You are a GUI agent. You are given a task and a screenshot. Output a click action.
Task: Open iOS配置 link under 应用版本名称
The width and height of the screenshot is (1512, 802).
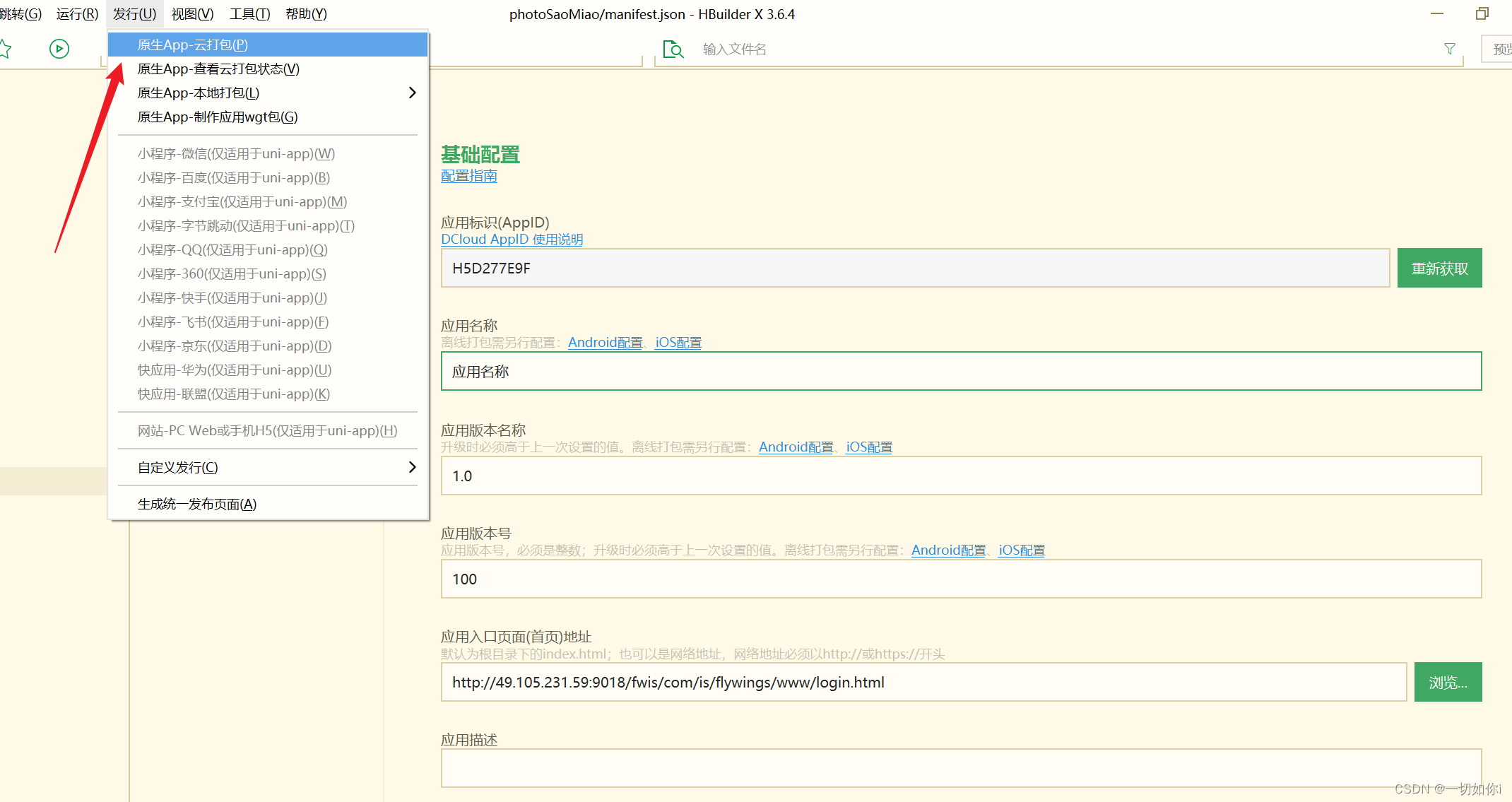pyautogui.click(x=869, y=447)
